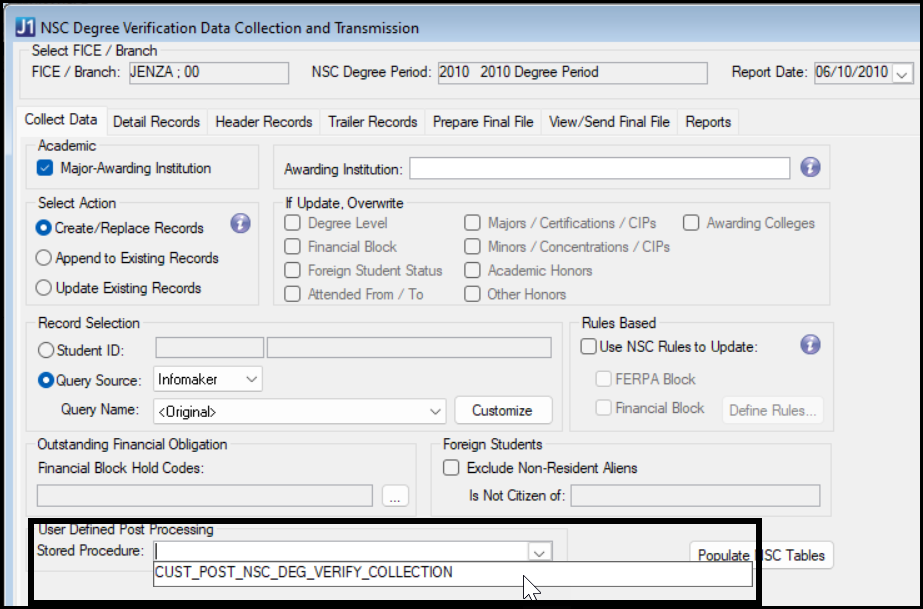This screenshot has height=609, width=923.
Task: Click the Populate NSC Tables button
Action: 760,555
